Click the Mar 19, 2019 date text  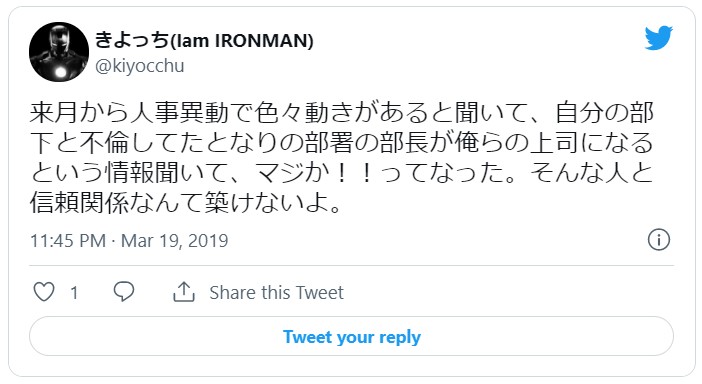point(175,241)
